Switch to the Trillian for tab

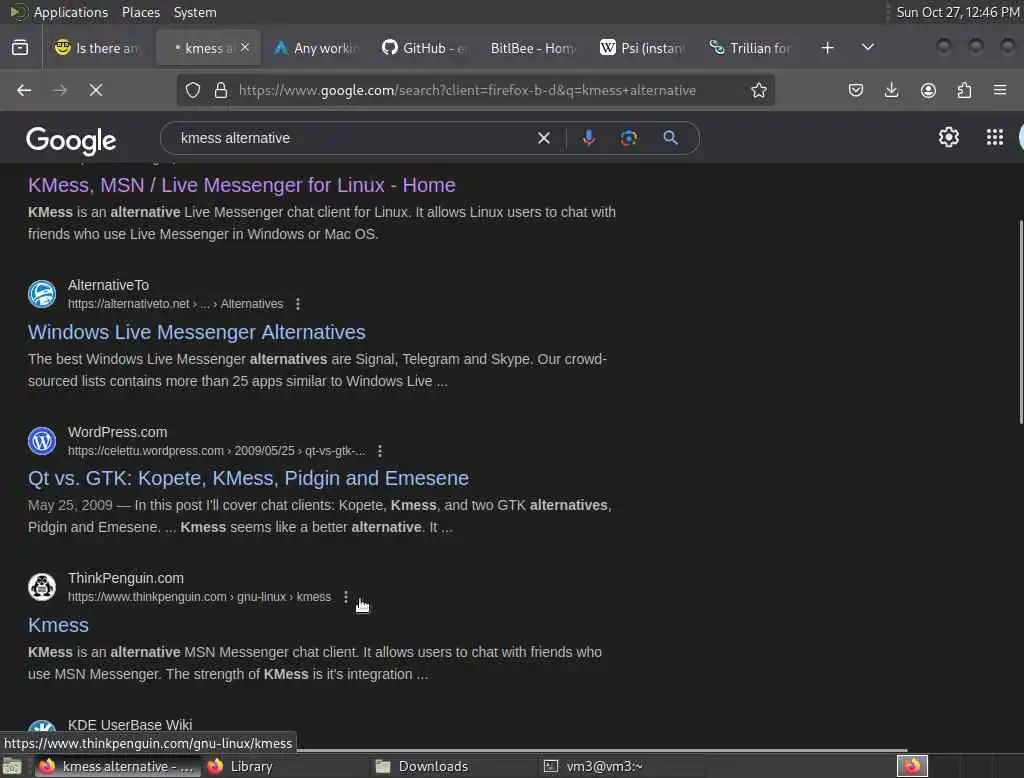[752, 48]
